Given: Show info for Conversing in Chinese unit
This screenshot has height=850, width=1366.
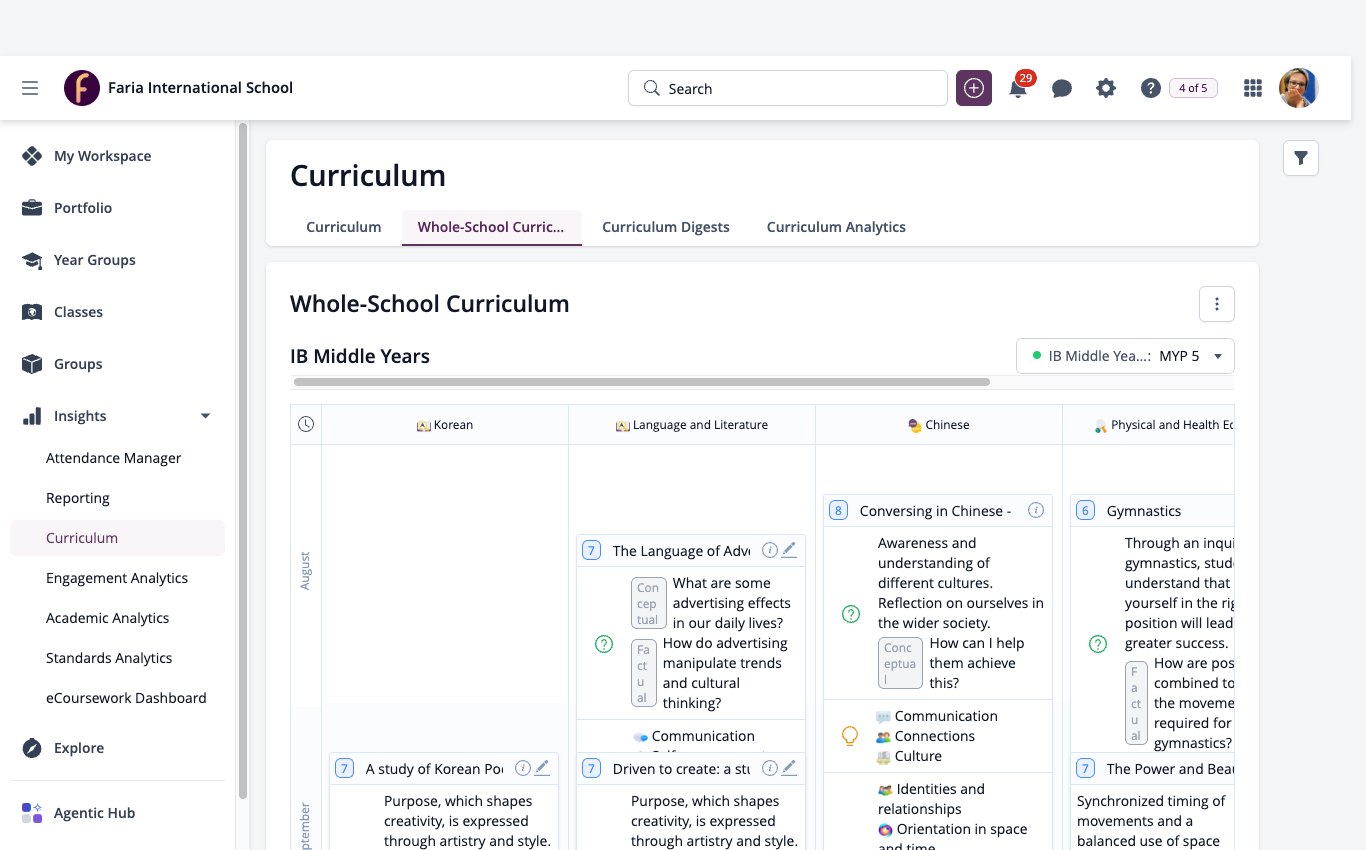Looking at the screenshot, I should click(1036, 510).
